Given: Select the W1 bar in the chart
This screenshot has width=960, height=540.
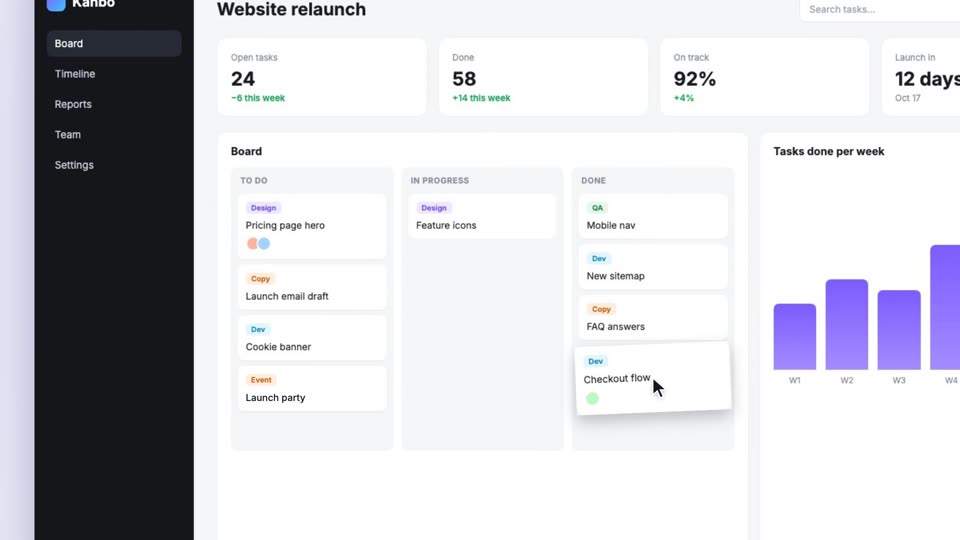Looking at the screenshot, I should (795, 337).
